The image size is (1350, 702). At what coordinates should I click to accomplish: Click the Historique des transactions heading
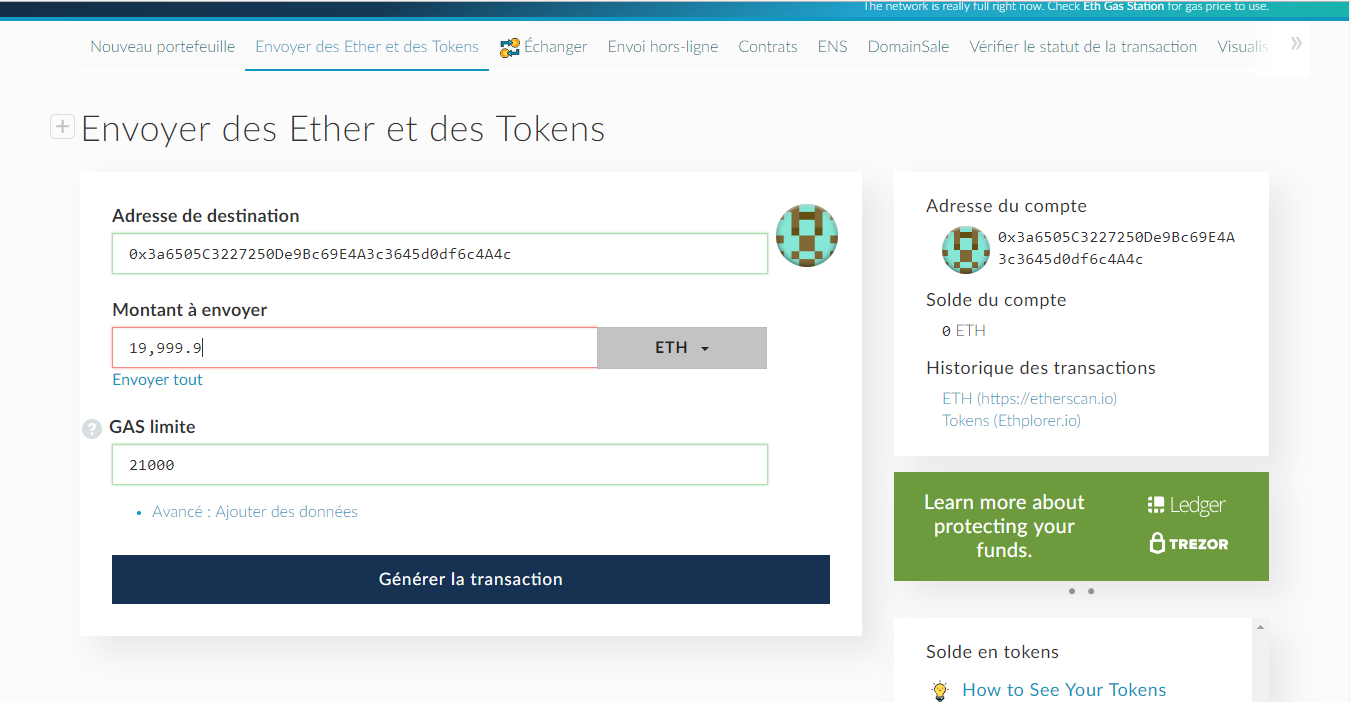(x=1041, y=368)
